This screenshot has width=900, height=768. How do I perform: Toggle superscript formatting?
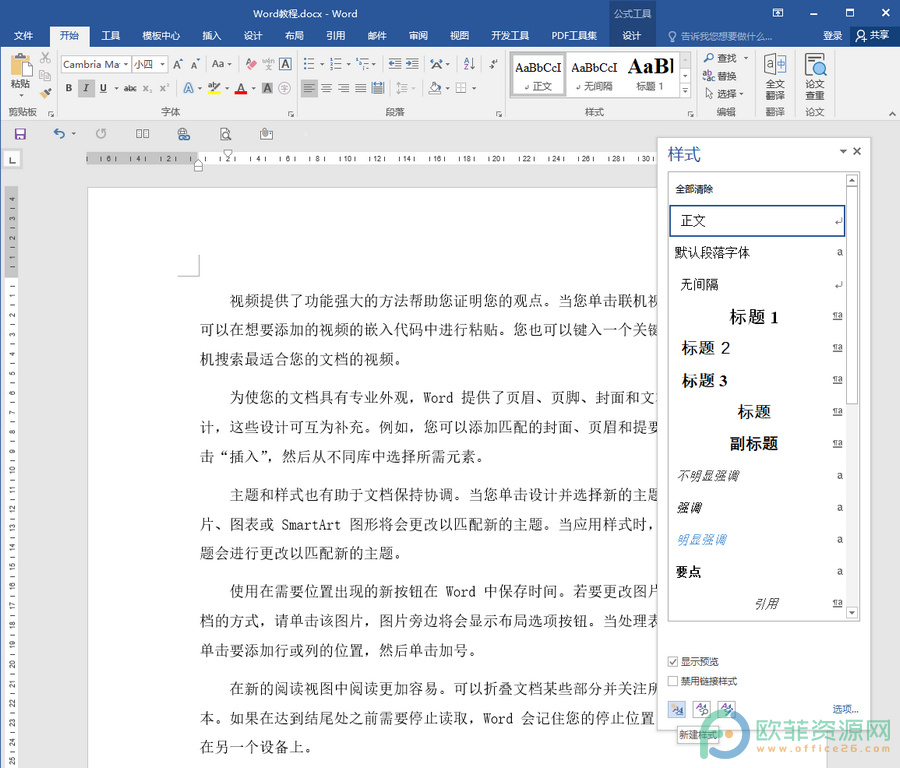coord(164,88)
